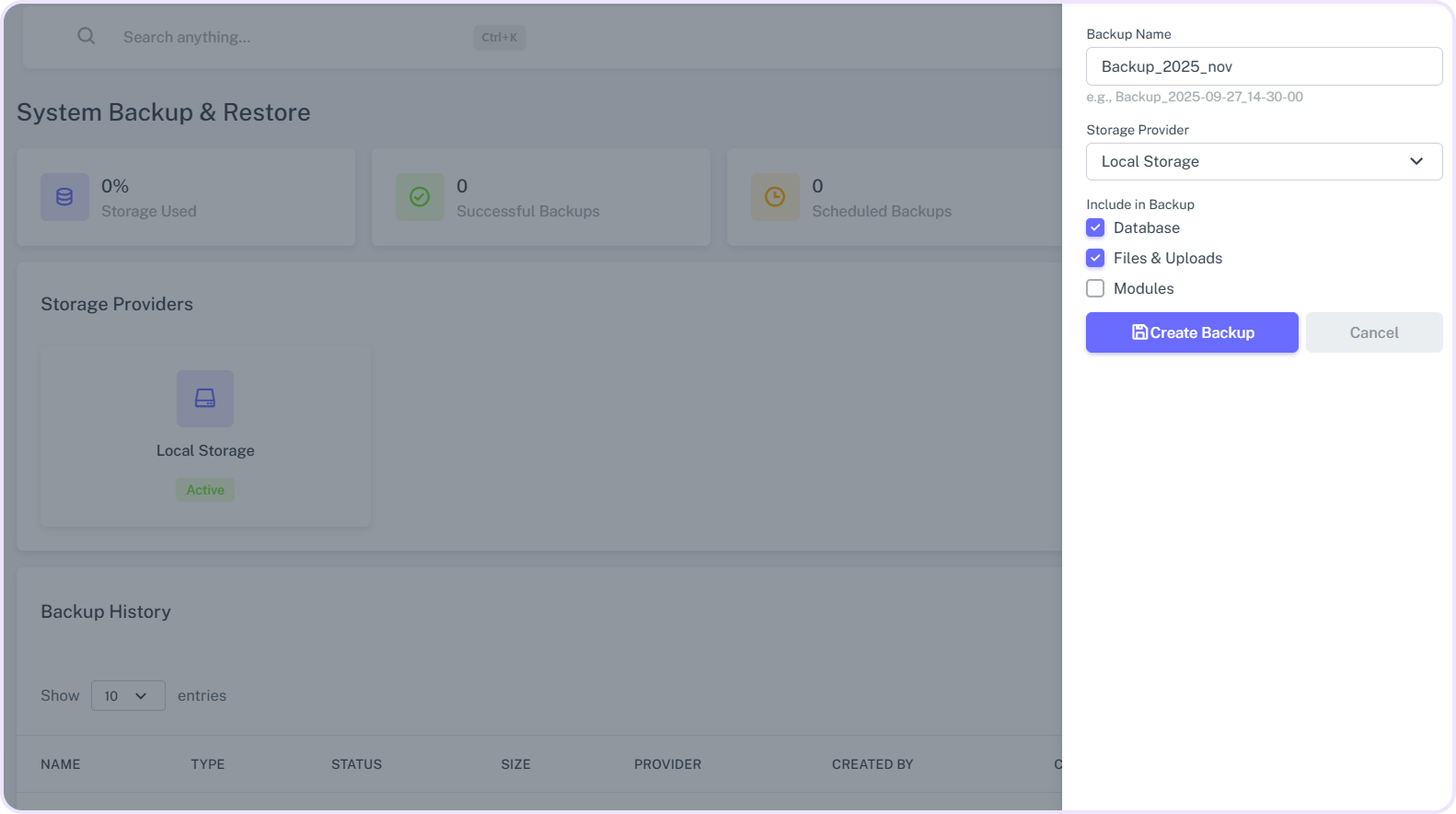Click the Local Storage drive icon
This screenshot has width=1456, height=814.
point(205,399)
